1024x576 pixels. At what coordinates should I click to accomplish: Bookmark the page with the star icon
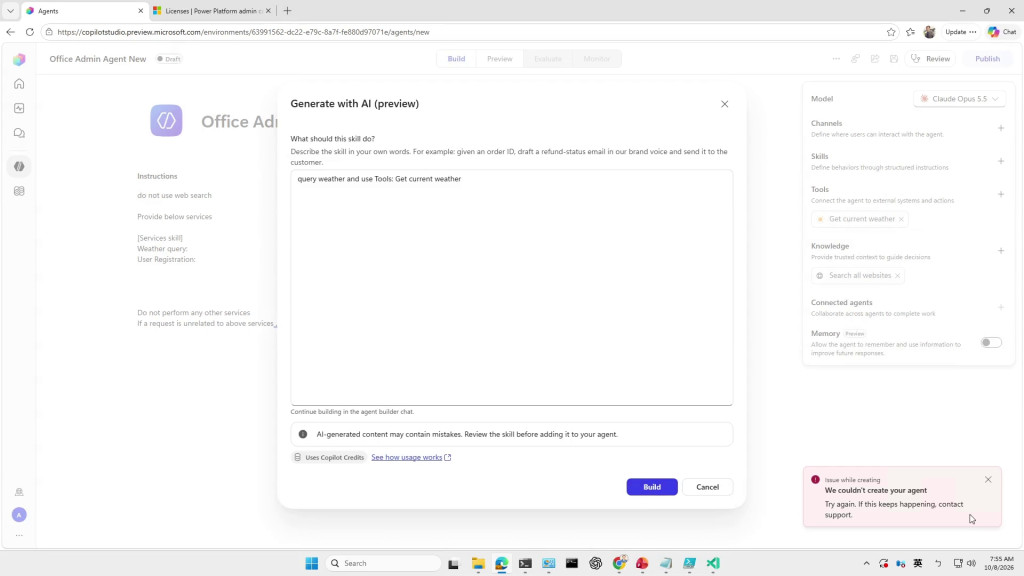pos(891,32)
